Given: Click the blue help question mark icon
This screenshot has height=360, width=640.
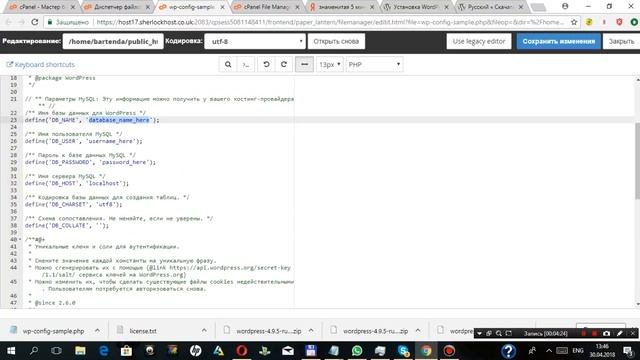Looking at the screenshot, I should tap(509, 351).
